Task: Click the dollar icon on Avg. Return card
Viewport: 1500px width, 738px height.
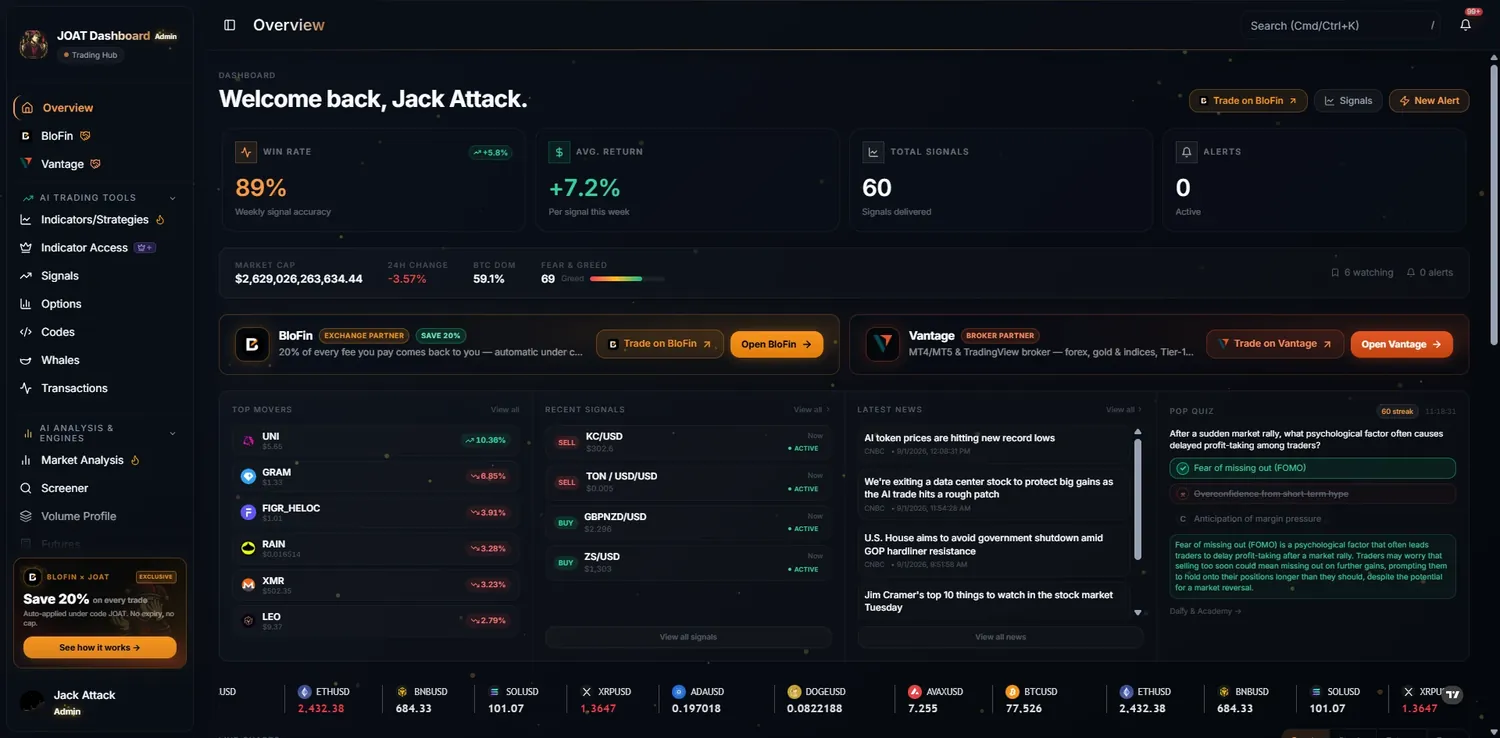Action: click(559, 152)
